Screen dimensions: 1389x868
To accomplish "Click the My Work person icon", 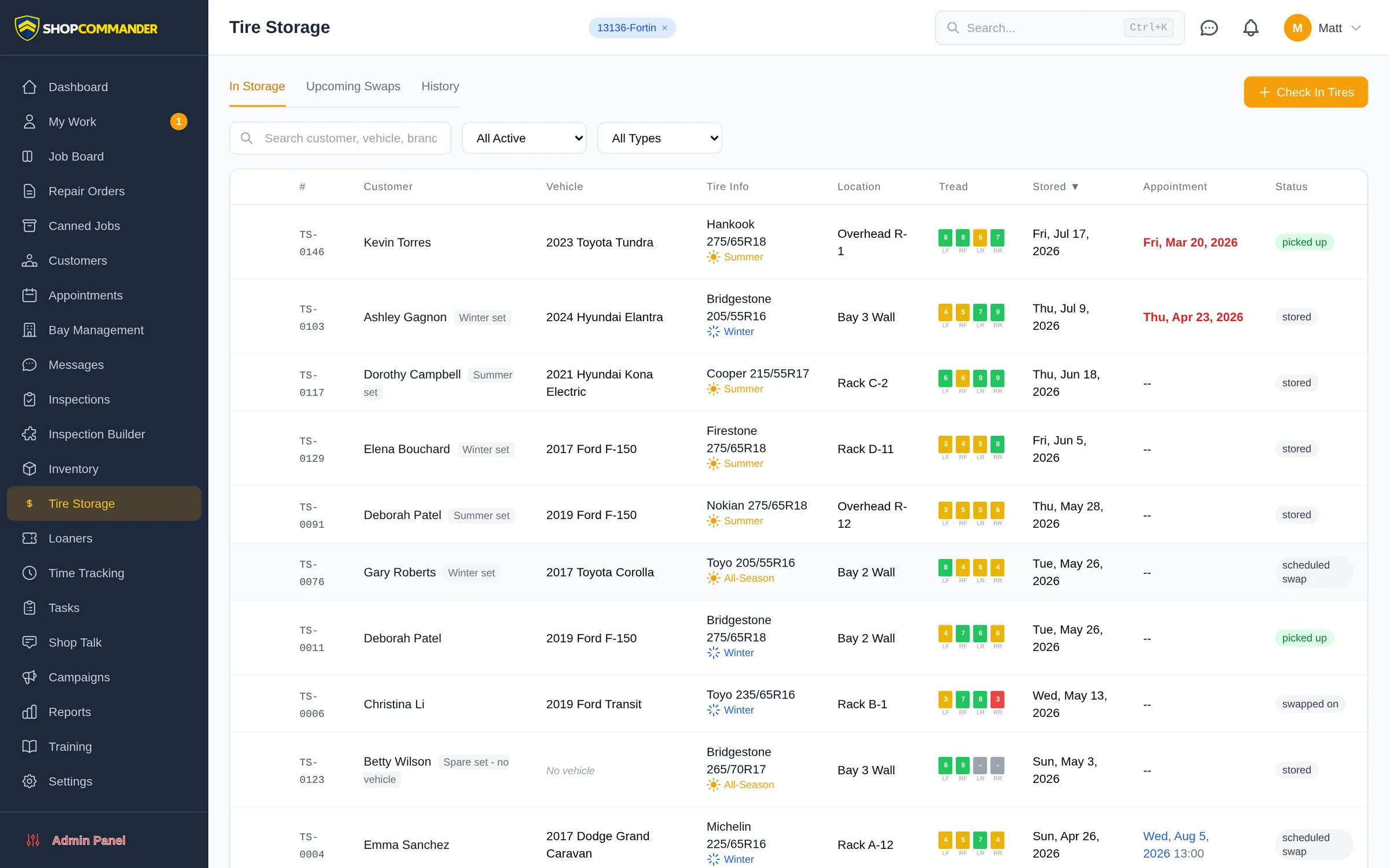I will pos(30,122).
